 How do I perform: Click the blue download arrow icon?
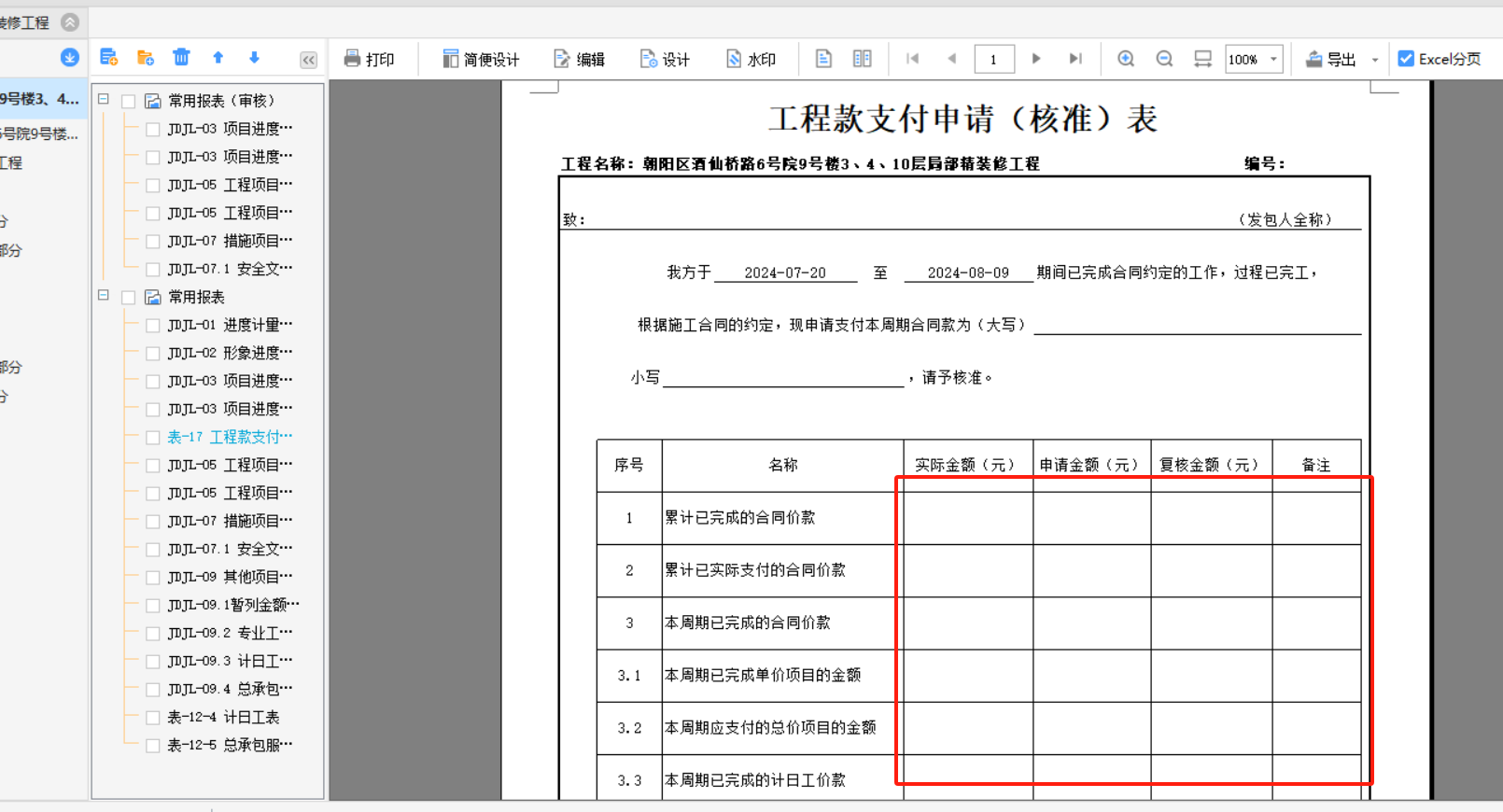[69, 58]
